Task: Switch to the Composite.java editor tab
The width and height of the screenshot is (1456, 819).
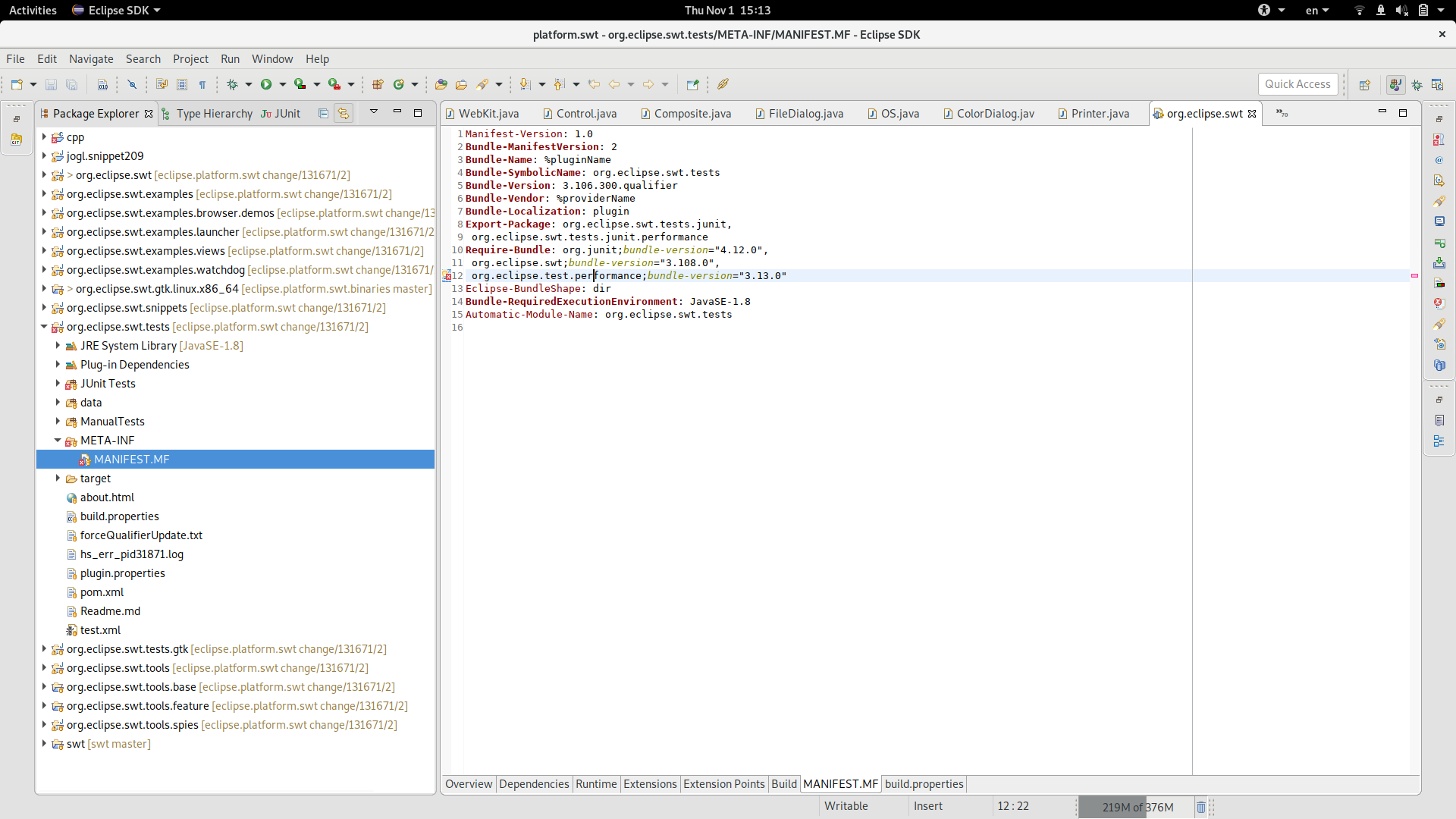Action: [686, 114]
